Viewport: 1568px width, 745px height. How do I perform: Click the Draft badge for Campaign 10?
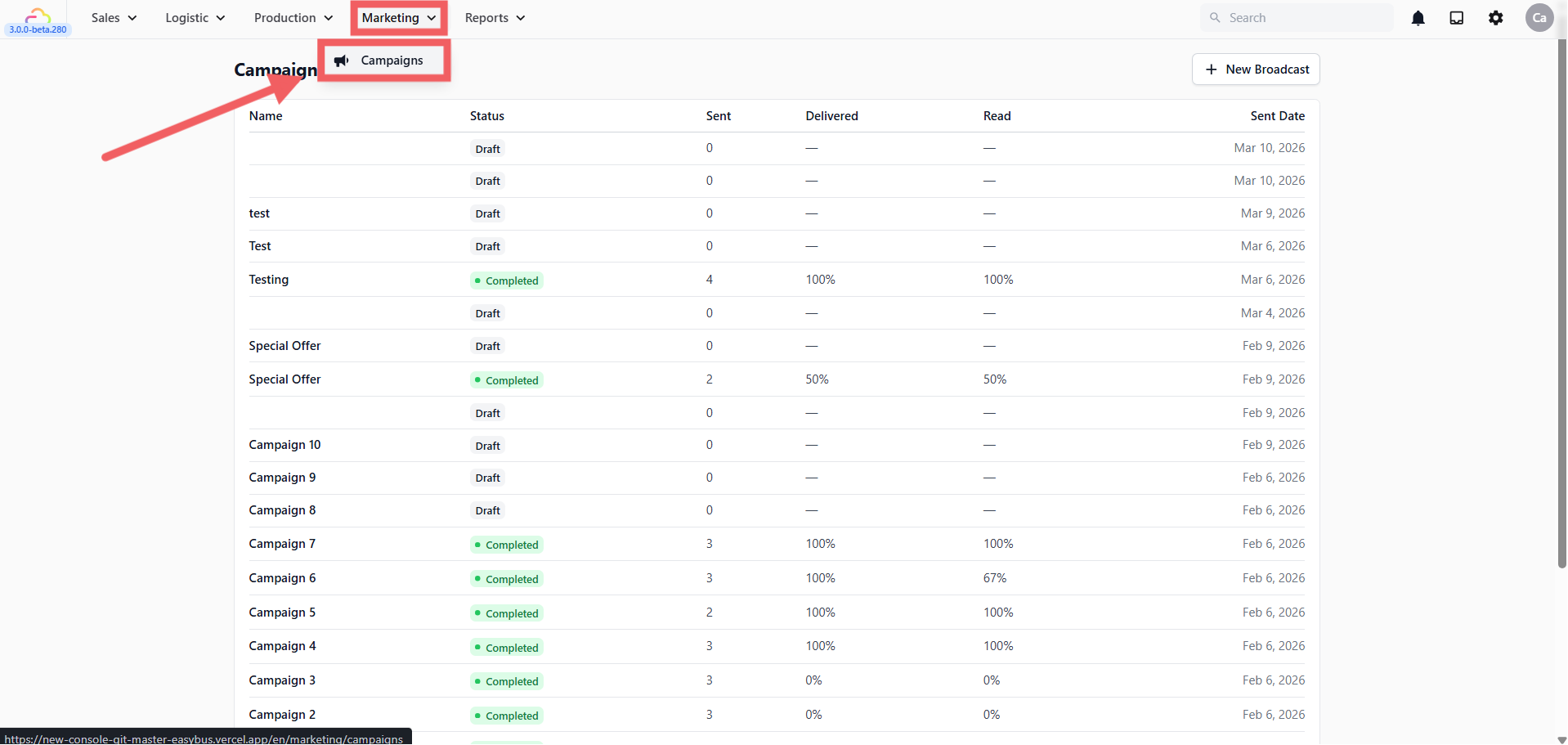[x=488, y=446]
